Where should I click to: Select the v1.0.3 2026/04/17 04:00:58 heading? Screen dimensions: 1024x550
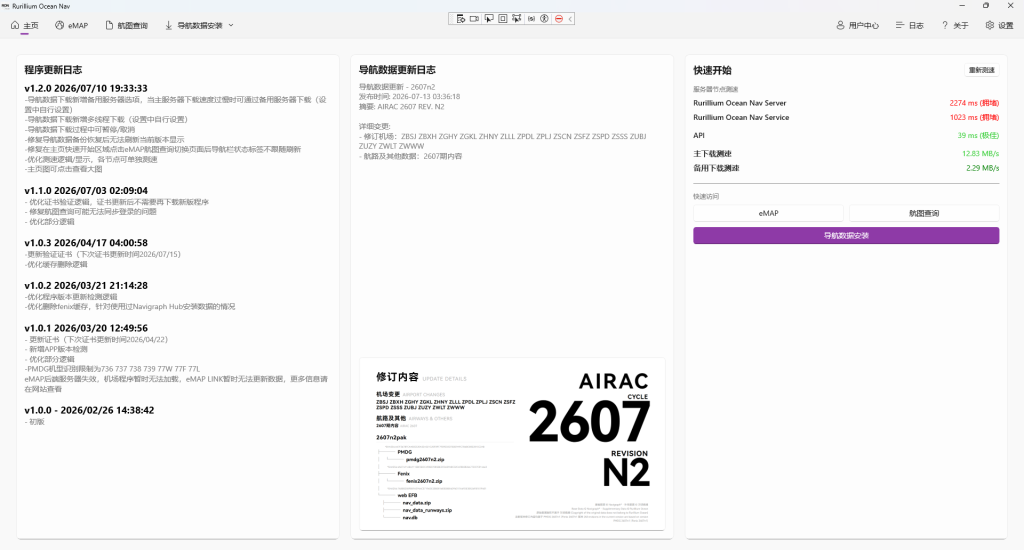pos(86,242)
